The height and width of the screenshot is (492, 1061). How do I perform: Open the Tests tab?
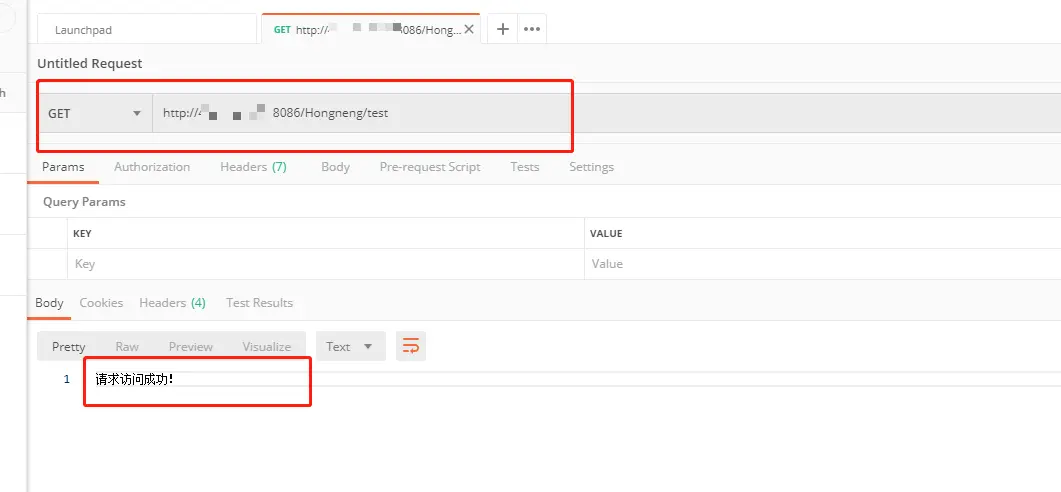coord(524,166)
